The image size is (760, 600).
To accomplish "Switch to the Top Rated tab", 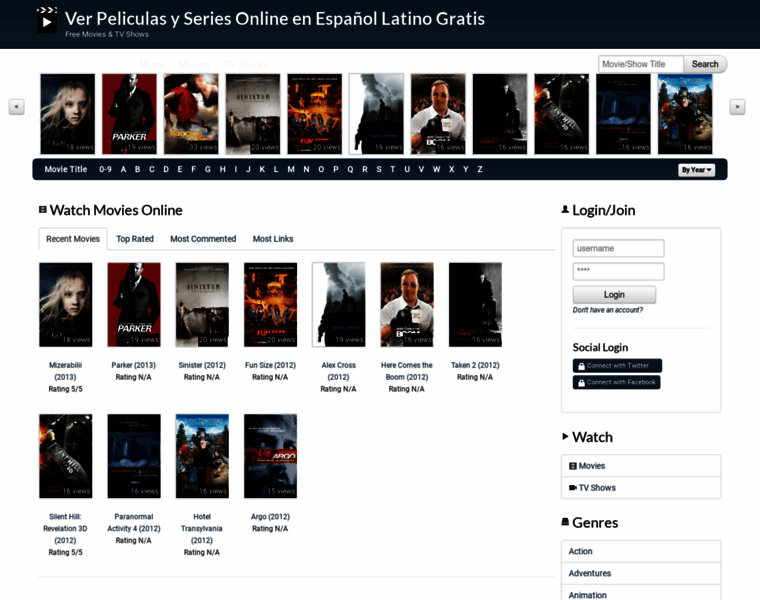I will pyautogui.click(x=135, y=239).
